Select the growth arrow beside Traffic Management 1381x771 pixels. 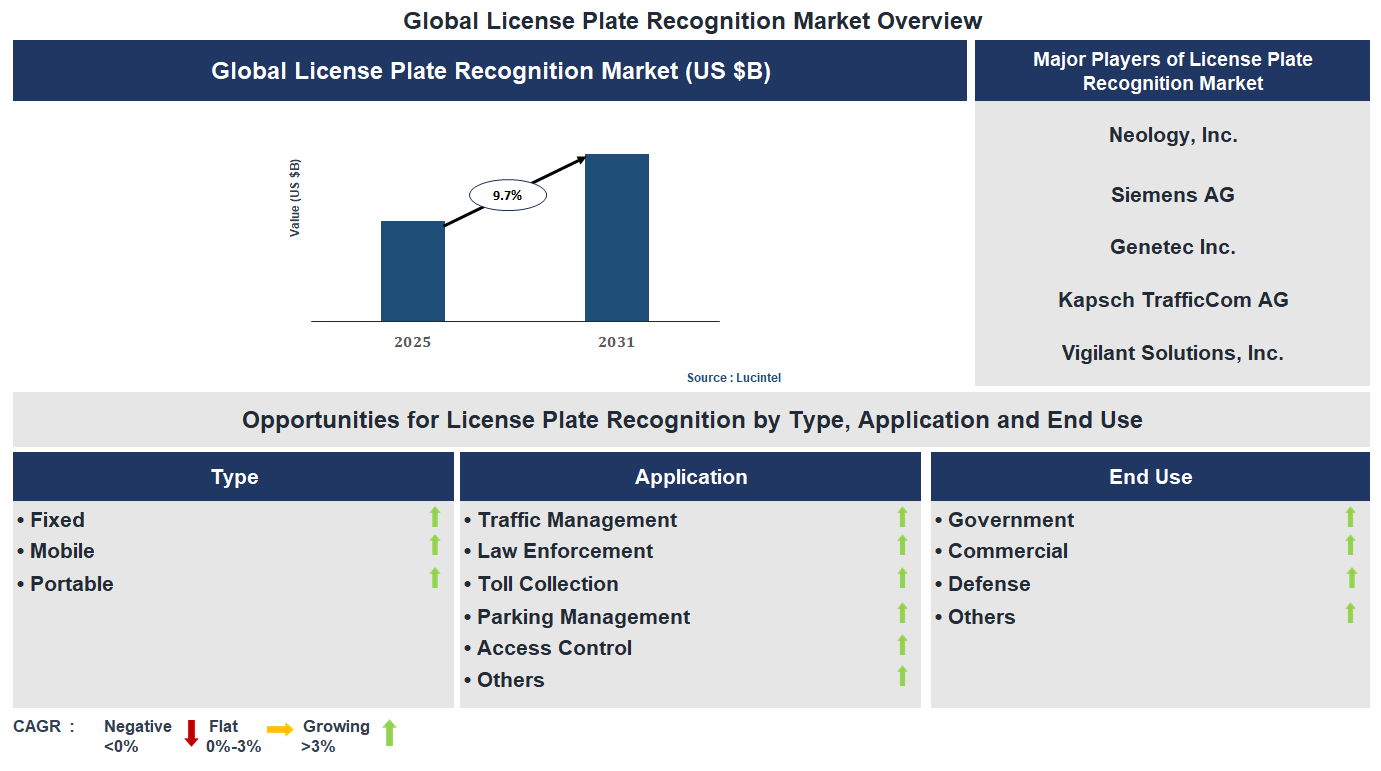pos(903,517)
